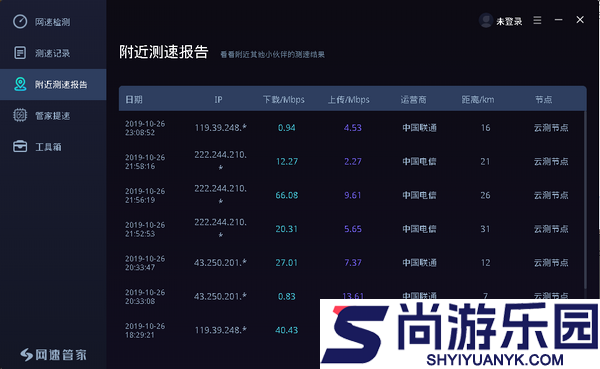Click the upload value 7.37
Screen dimensions: 600x369
click(x=352, y=263)
